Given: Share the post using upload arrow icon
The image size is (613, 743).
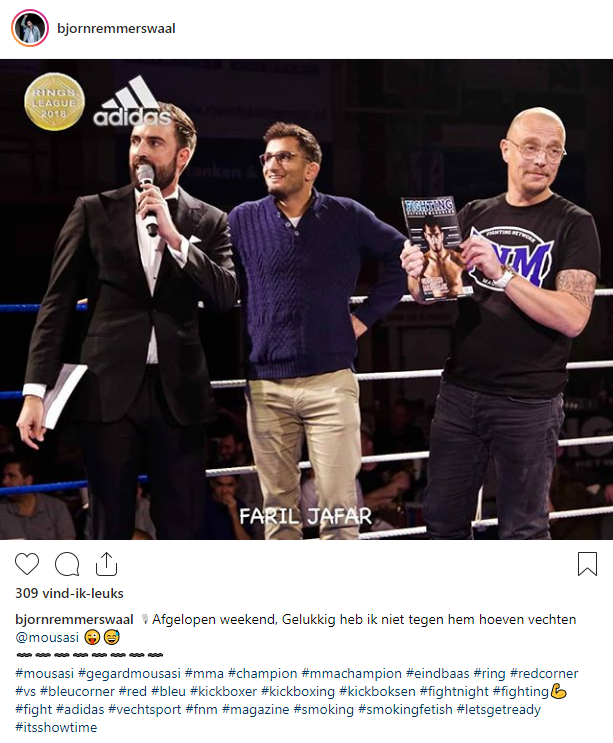Looking at the screenshot, I should tap(107, 564).
